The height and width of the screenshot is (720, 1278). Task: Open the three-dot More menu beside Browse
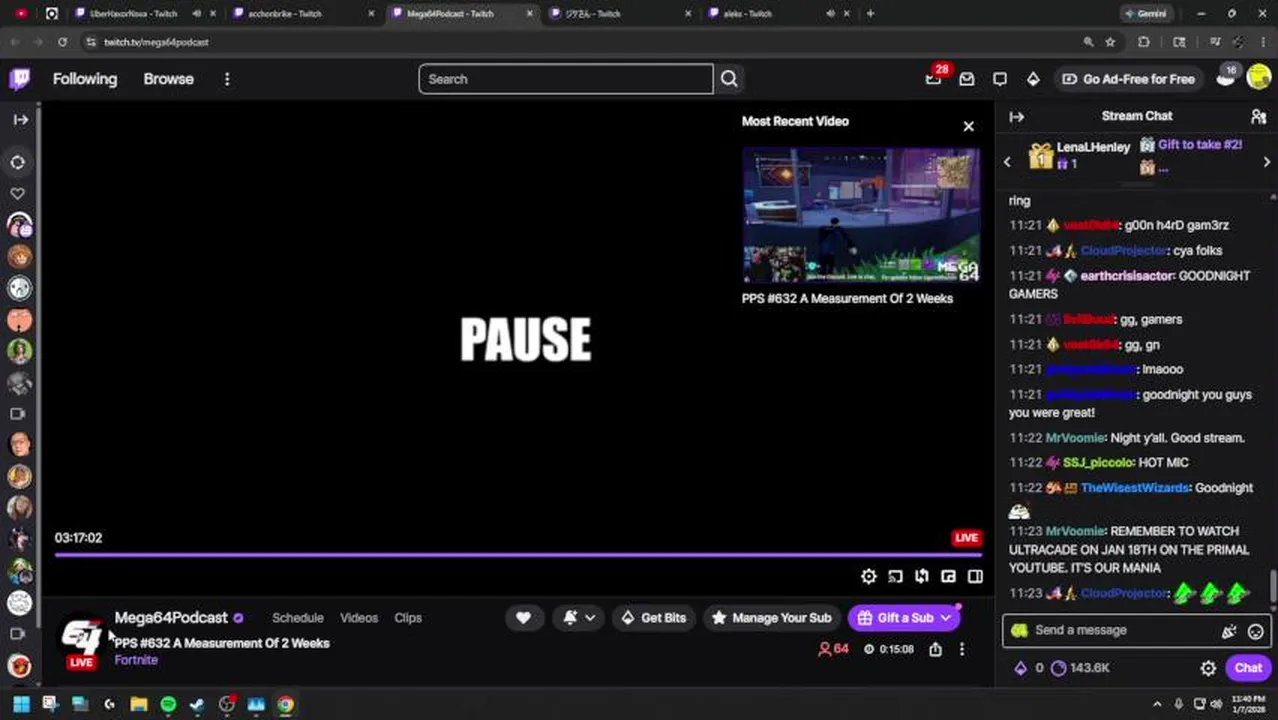[227, 79]
